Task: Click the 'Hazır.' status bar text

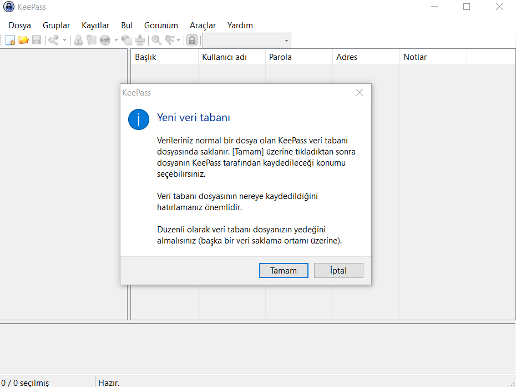Action: point(109,383)
